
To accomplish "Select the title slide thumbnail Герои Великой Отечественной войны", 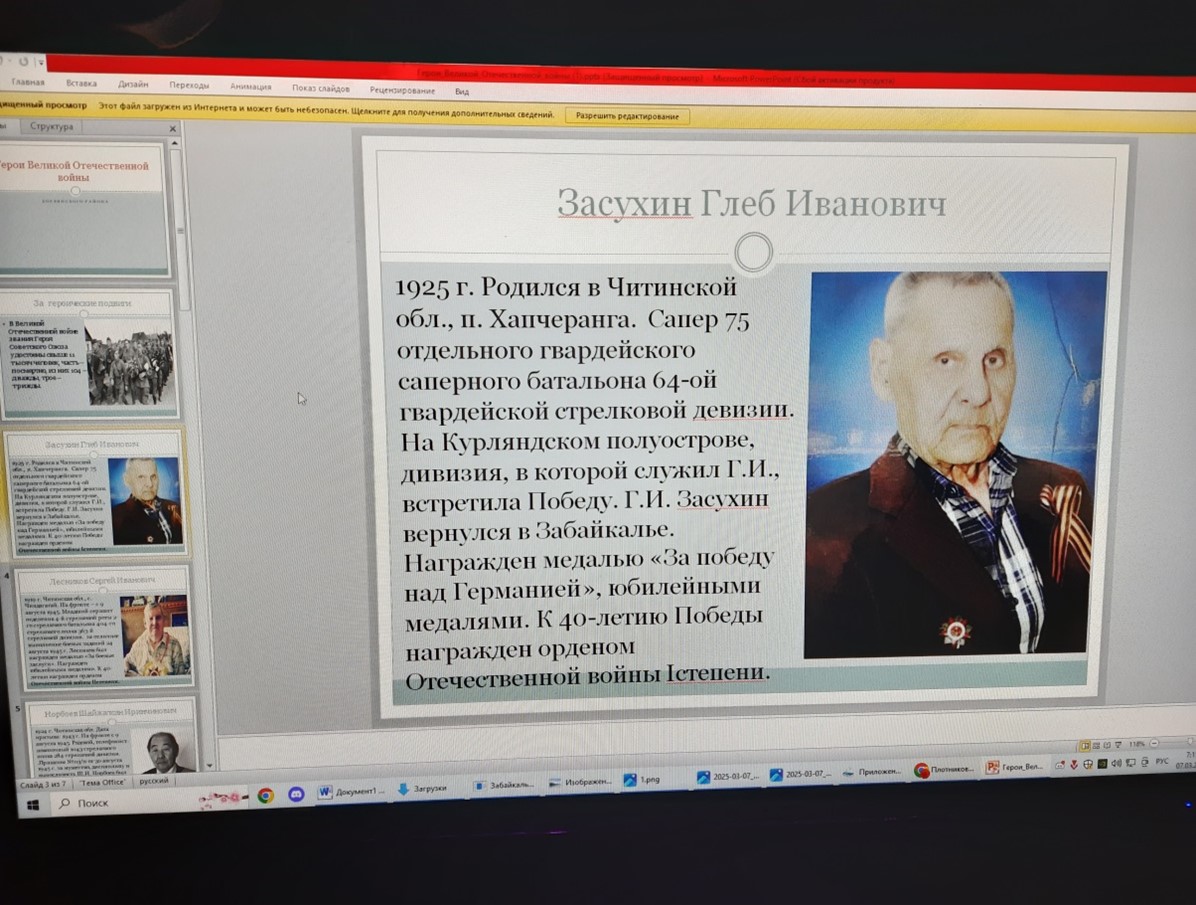I will pos(82,206).
